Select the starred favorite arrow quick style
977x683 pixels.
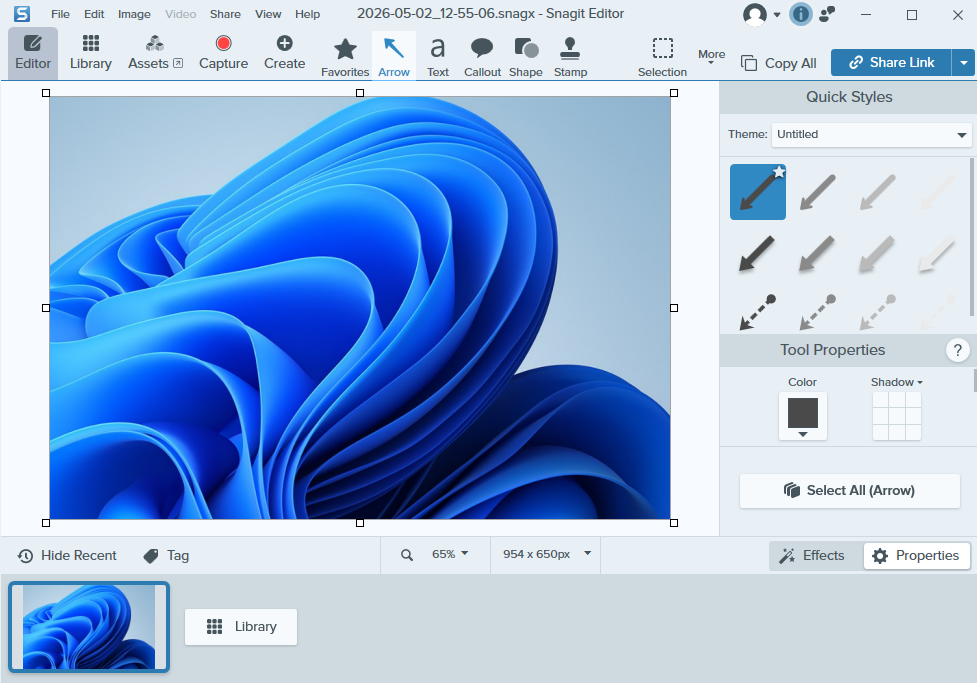[x=758, y=192]
